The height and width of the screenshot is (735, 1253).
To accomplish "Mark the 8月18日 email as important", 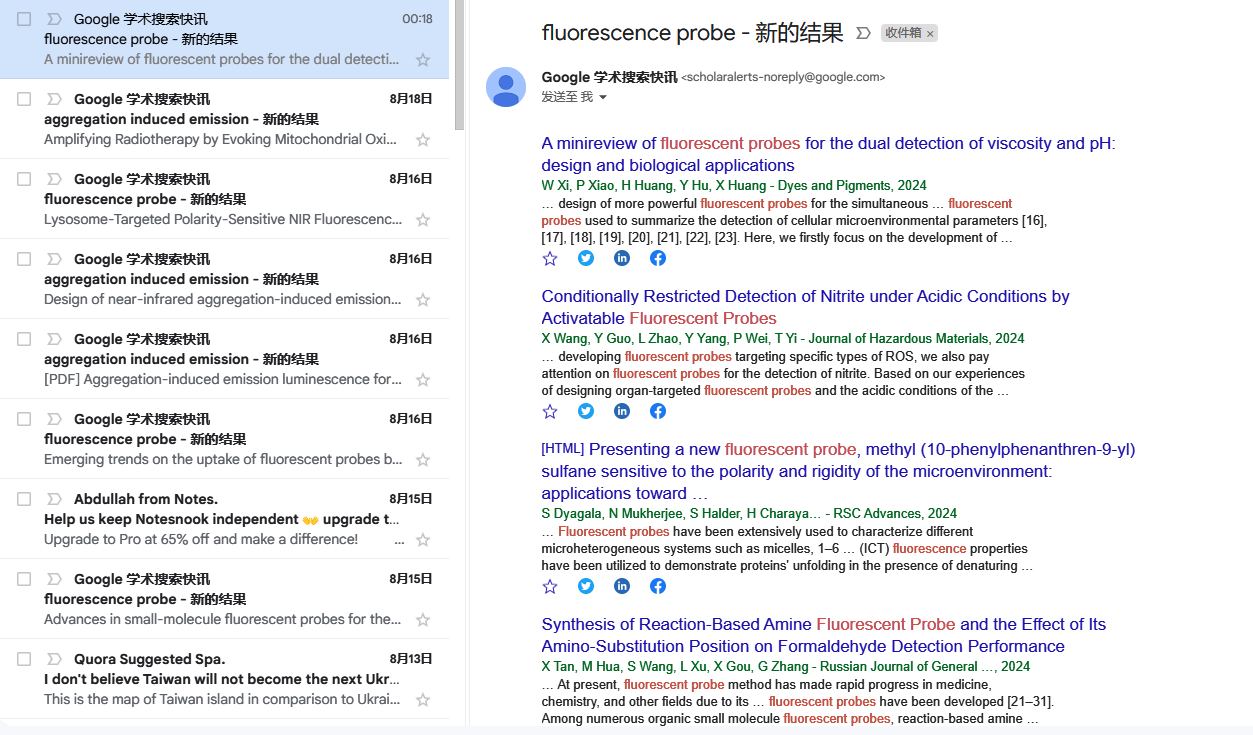I will 54,99.
